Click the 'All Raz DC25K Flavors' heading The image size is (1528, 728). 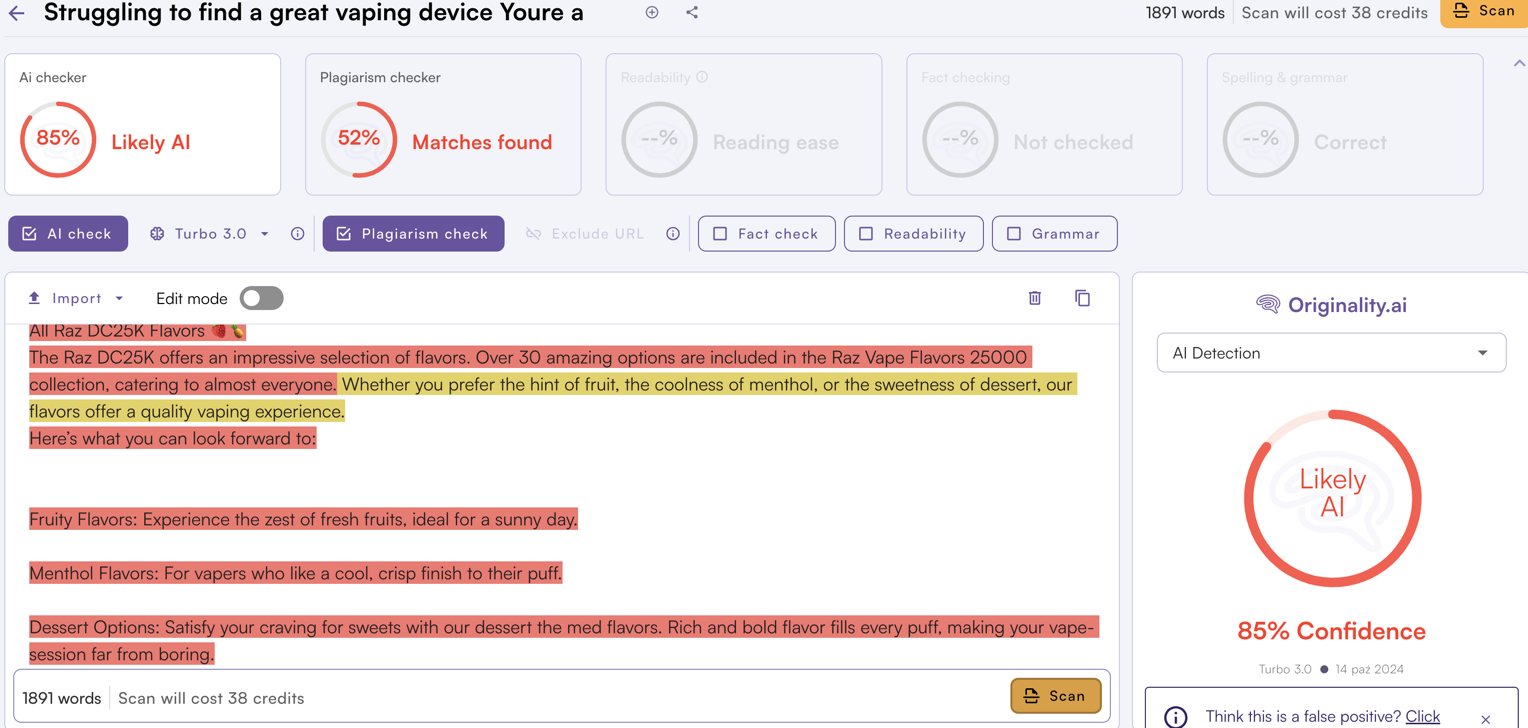click(137, 331)
